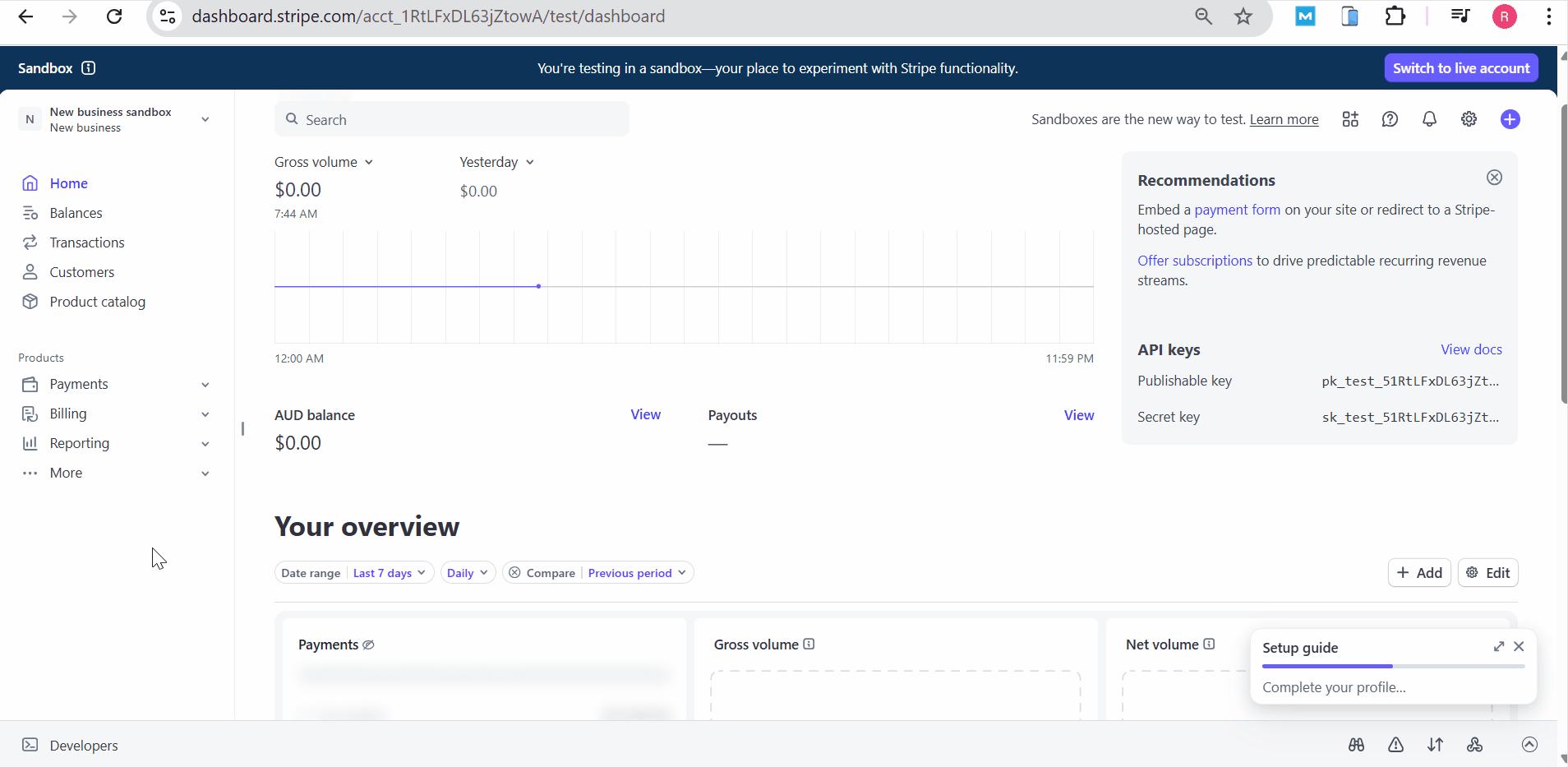Click the browser address bar URL
Viewport: 1568px width, 767px height.
[x=428, y=16]
